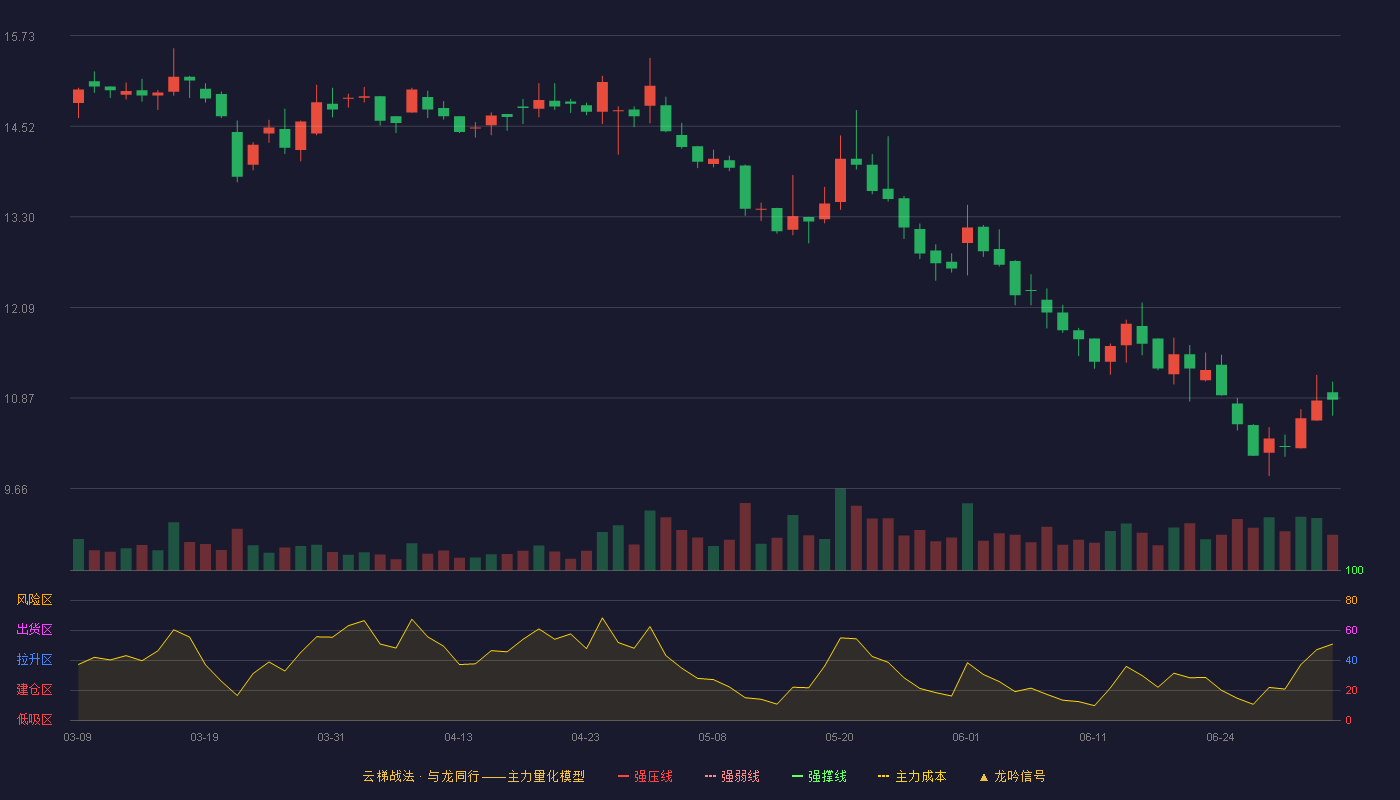The width and height of the screenshot is (1400, 800).
Task: Select the 出货区 zone label
Action: [x=34, y=630]
